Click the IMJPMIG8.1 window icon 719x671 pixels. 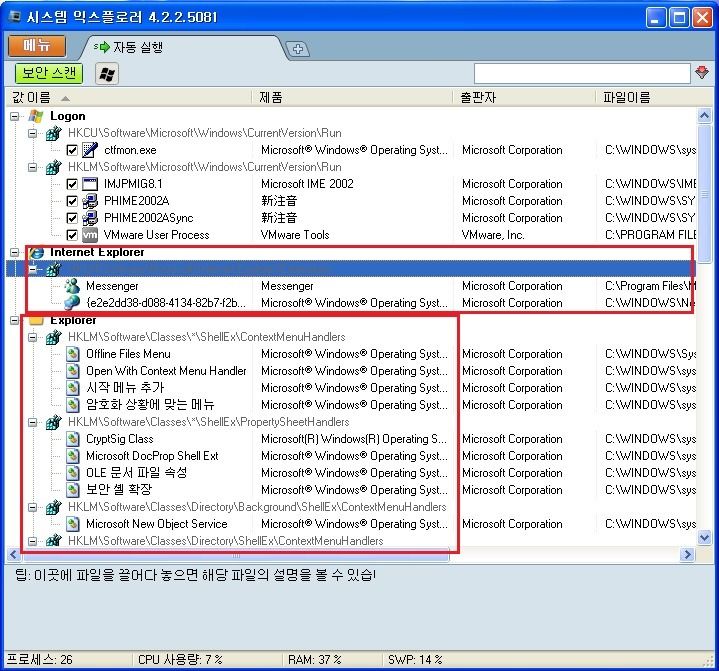click(x=90, y=184)
